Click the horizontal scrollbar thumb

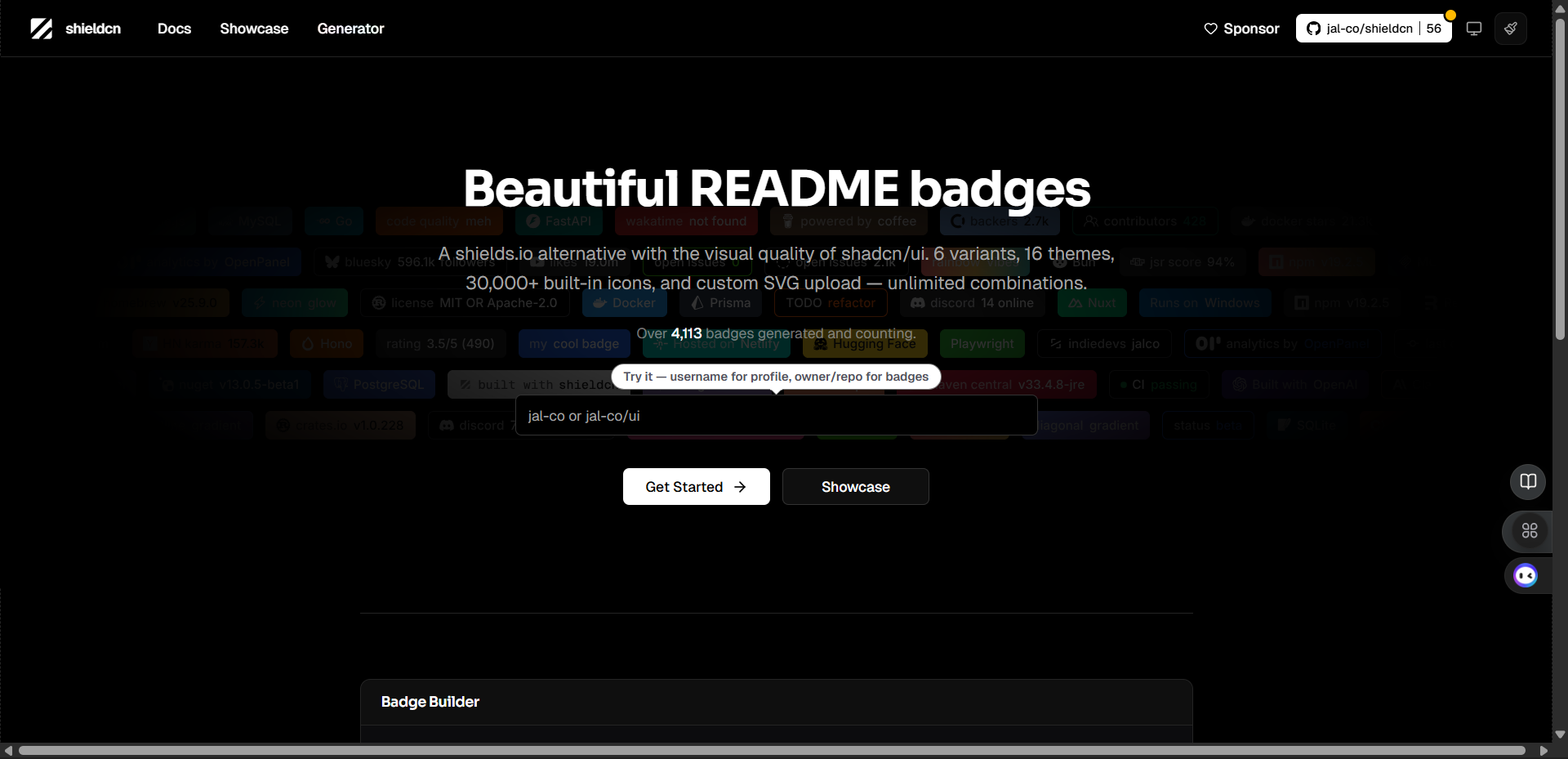[x=772, y=751]
